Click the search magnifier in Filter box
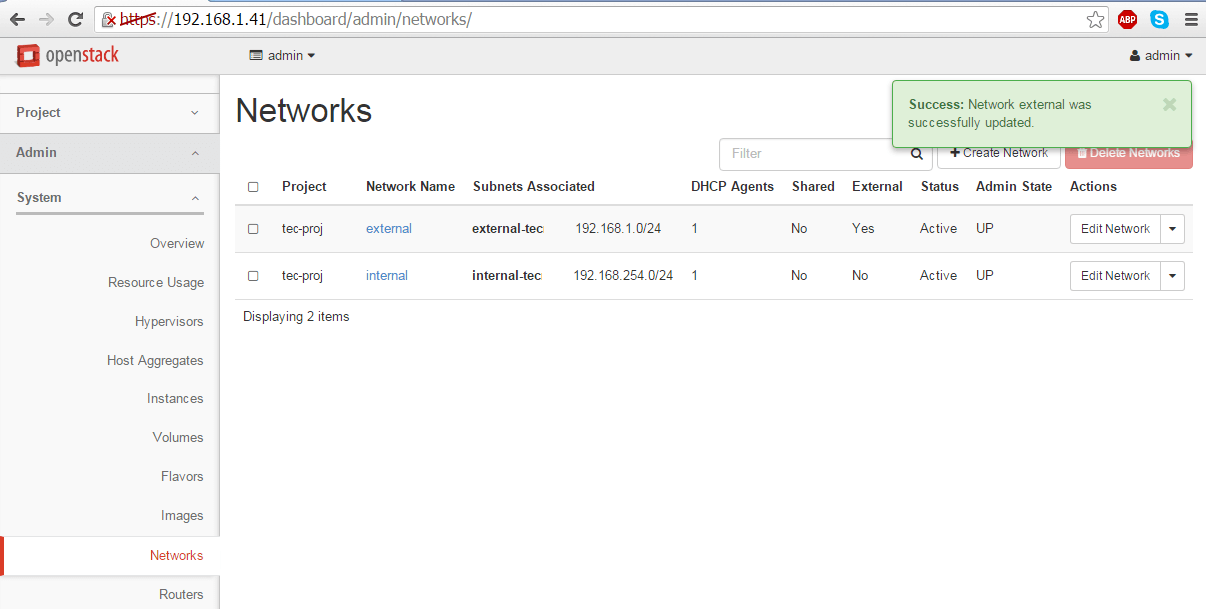Image resolution: width=1206 pixels, height=609 pixels. [916, 154]
